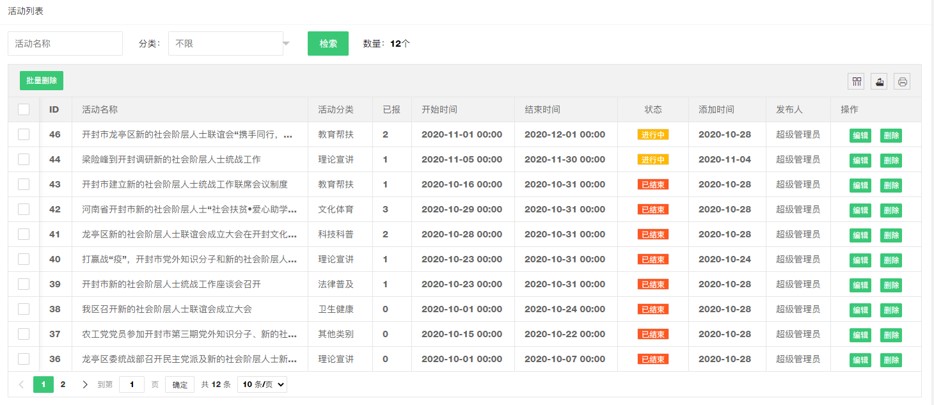Check the row with ID 39
Viewport: 934px width, 405px height.
24,284
